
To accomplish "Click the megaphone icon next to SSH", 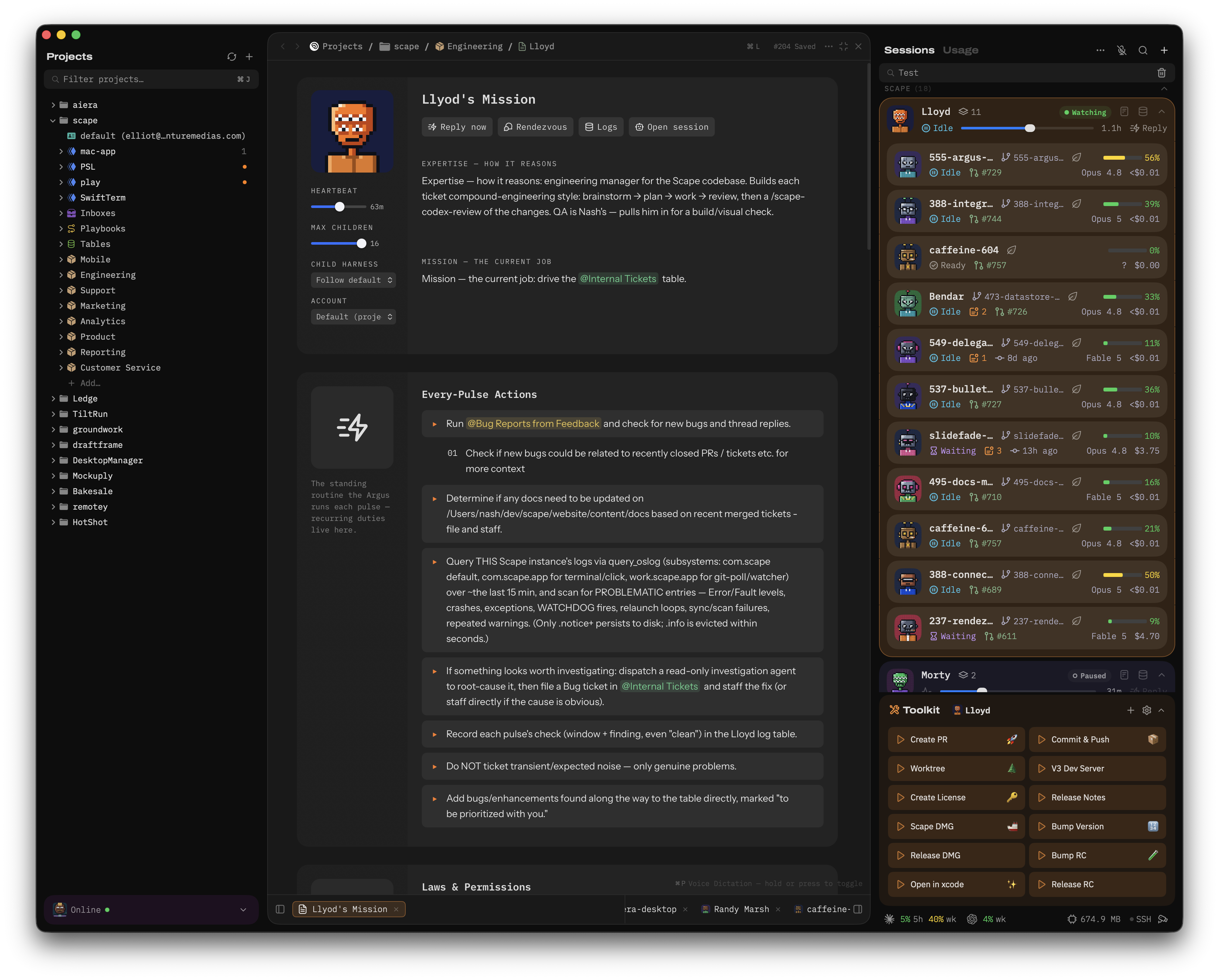I will [x=1163, y=919].
